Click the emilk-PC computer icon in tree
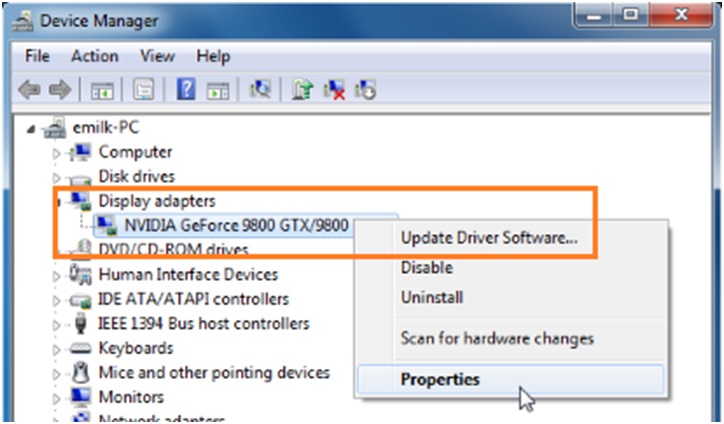The image size is (724, 424). (x=54, y=128)
